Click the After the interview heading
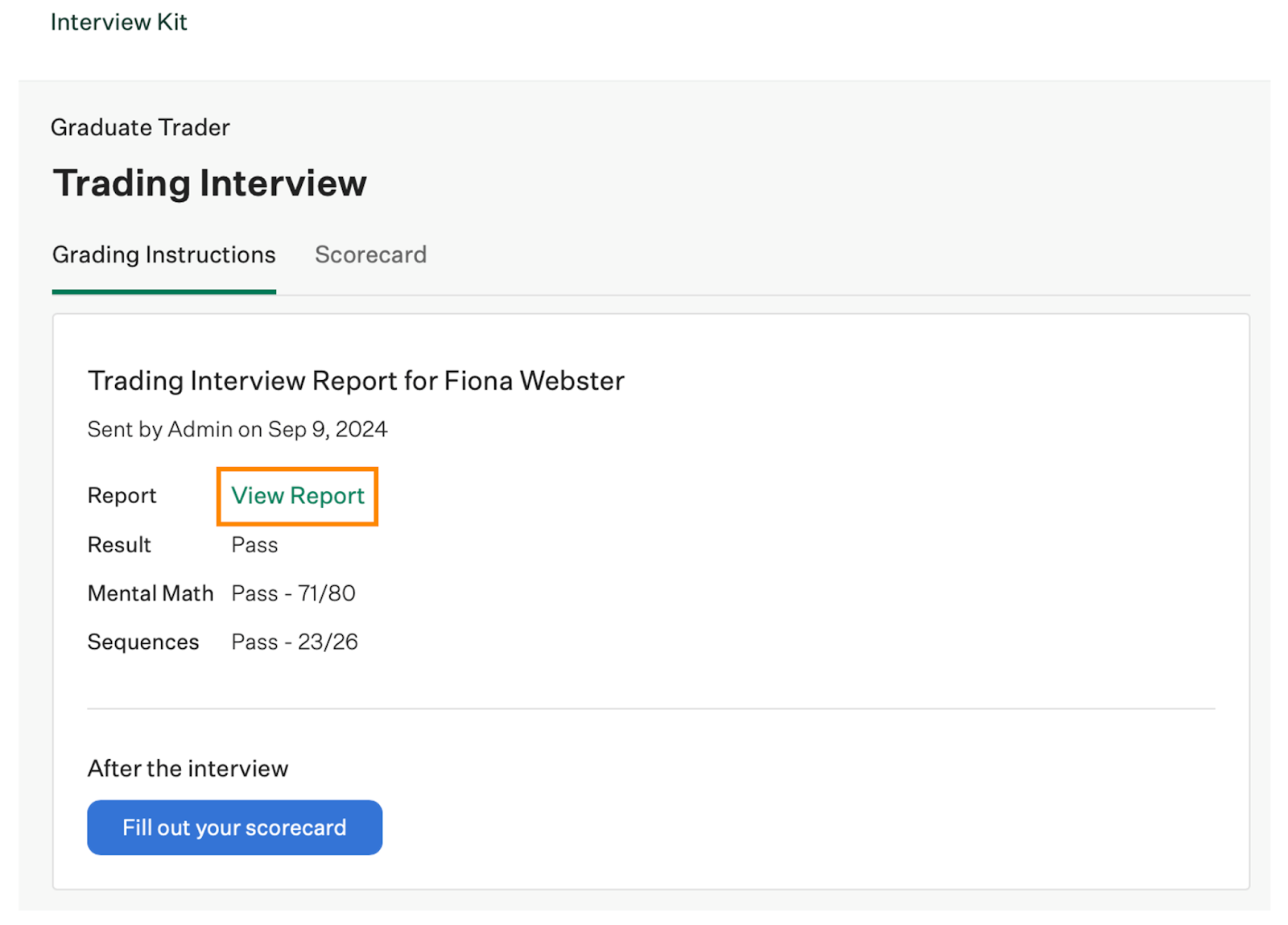The height and width of the screenshot is (925, 1288). coord(188,769)
